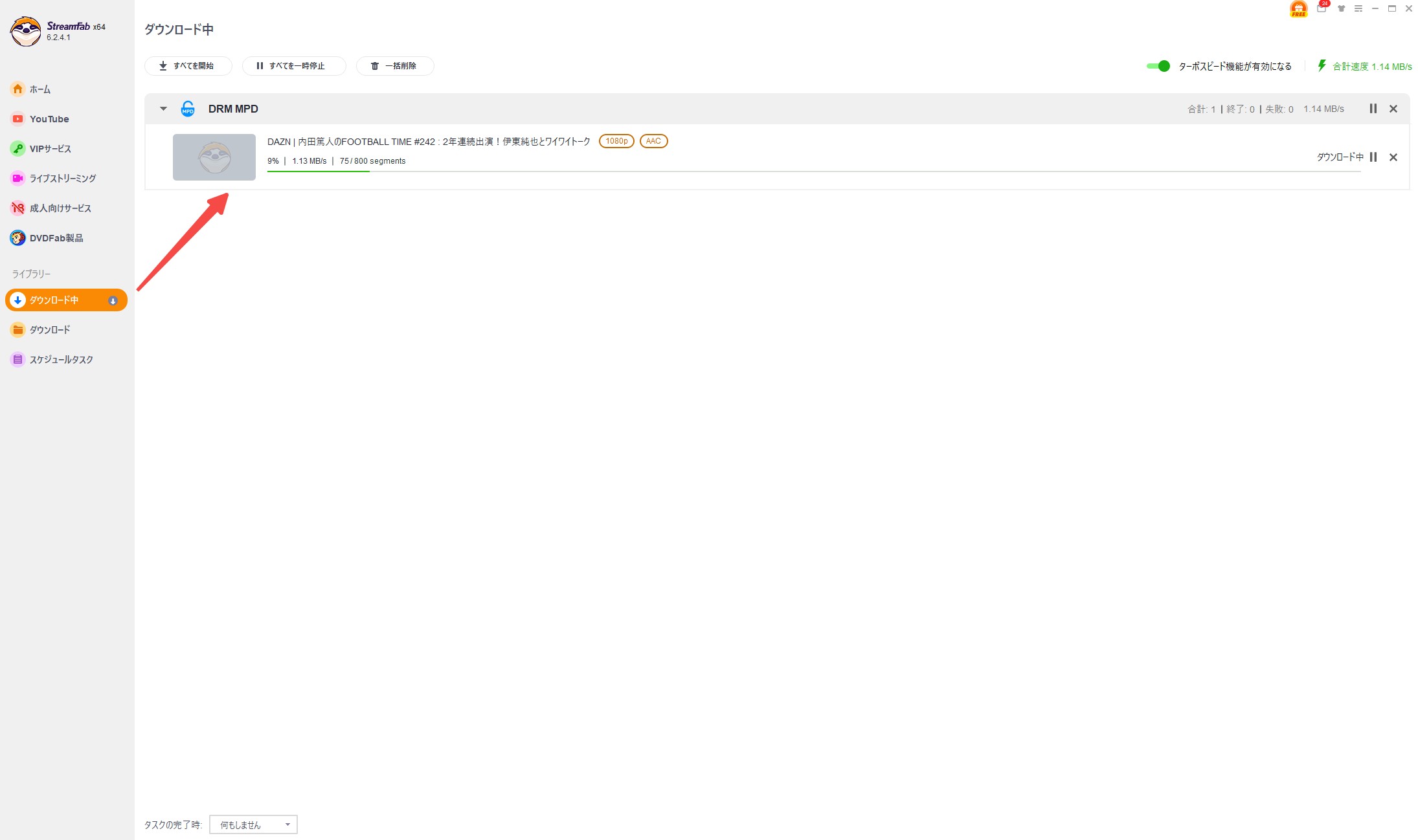The image size is (1418, 840).
Task: Click the download badge on ダウンロード中
Action: click(113, 300)
